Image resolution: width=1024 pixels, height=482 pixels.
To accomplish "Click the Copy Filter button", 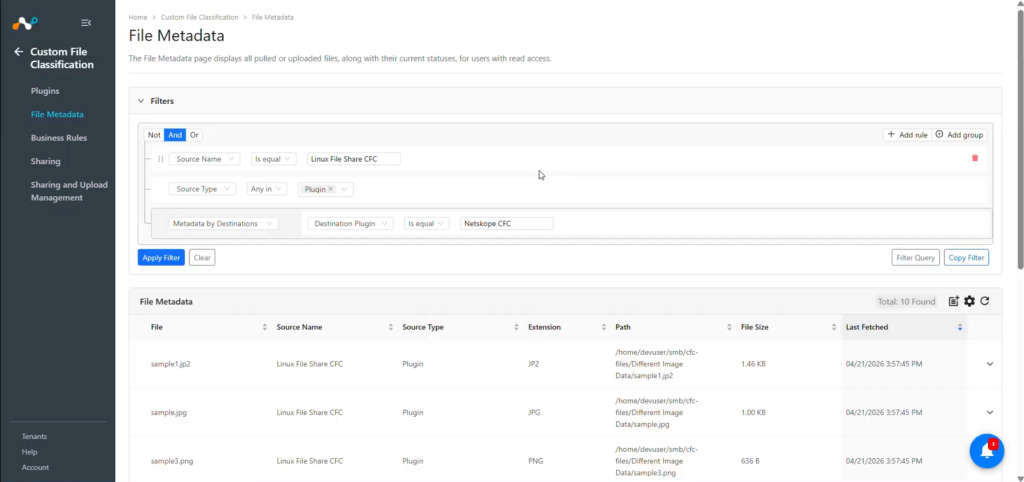I will pyautogui.click(x=966, y=257).
